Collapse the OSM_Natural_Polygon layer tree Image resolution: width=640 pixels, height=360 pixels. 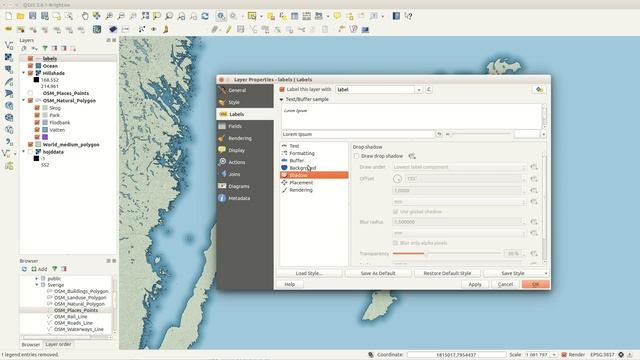coord(24,100)
